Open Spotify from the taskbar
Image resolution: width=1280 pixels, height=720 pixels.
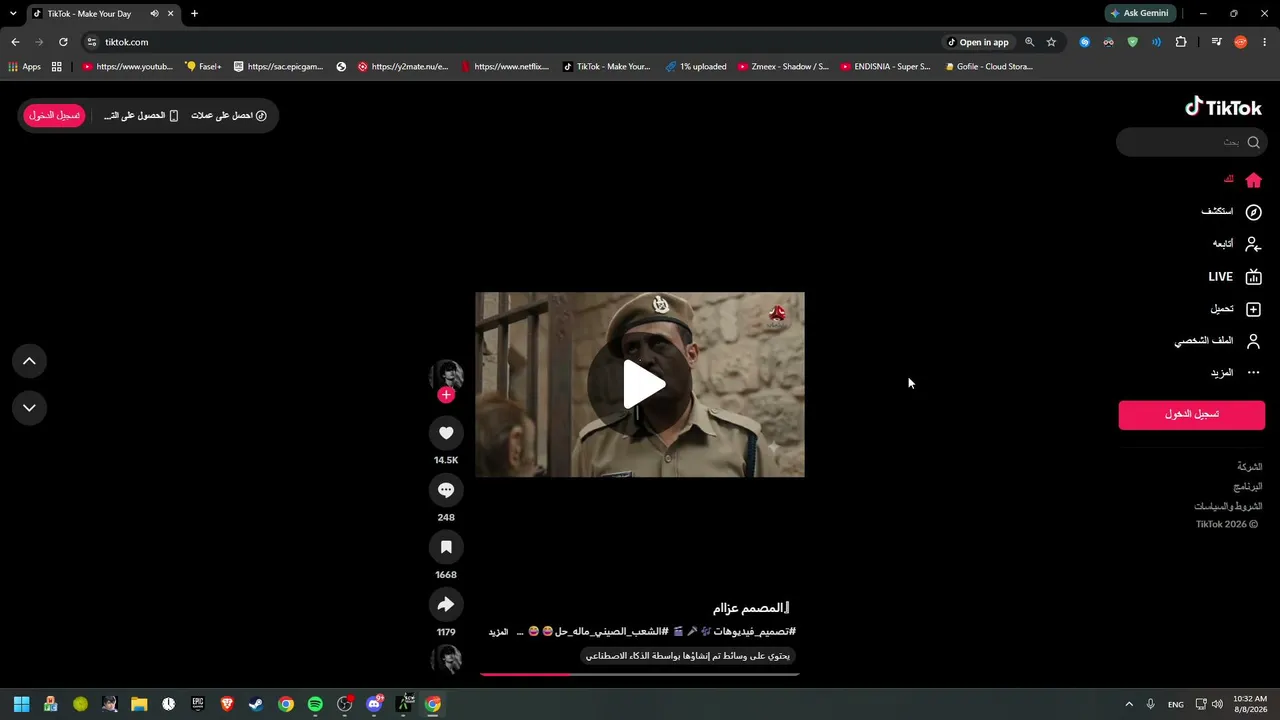coord(315,704)
